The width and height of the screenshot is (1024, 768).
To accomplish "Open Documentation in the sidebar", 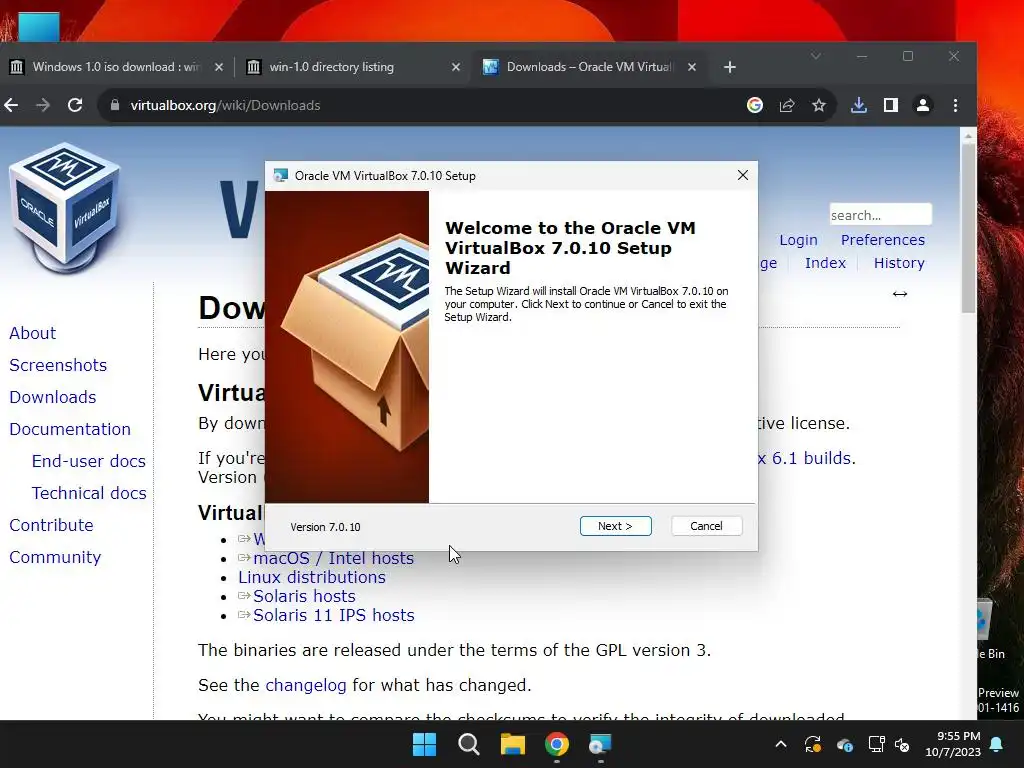I will click(x=70, y=429).
